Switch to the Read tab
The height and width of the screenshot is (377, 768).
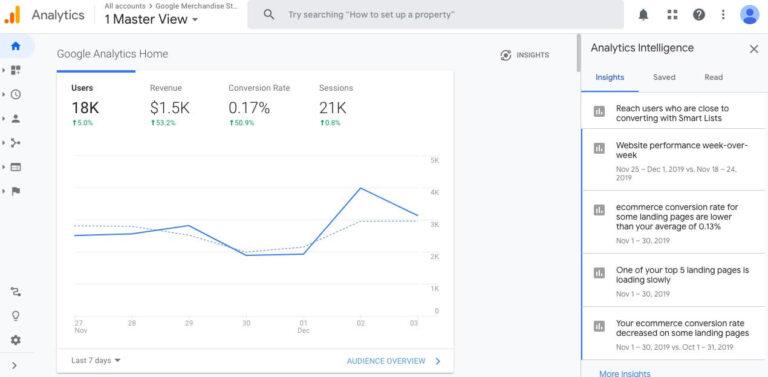point(713,77)
